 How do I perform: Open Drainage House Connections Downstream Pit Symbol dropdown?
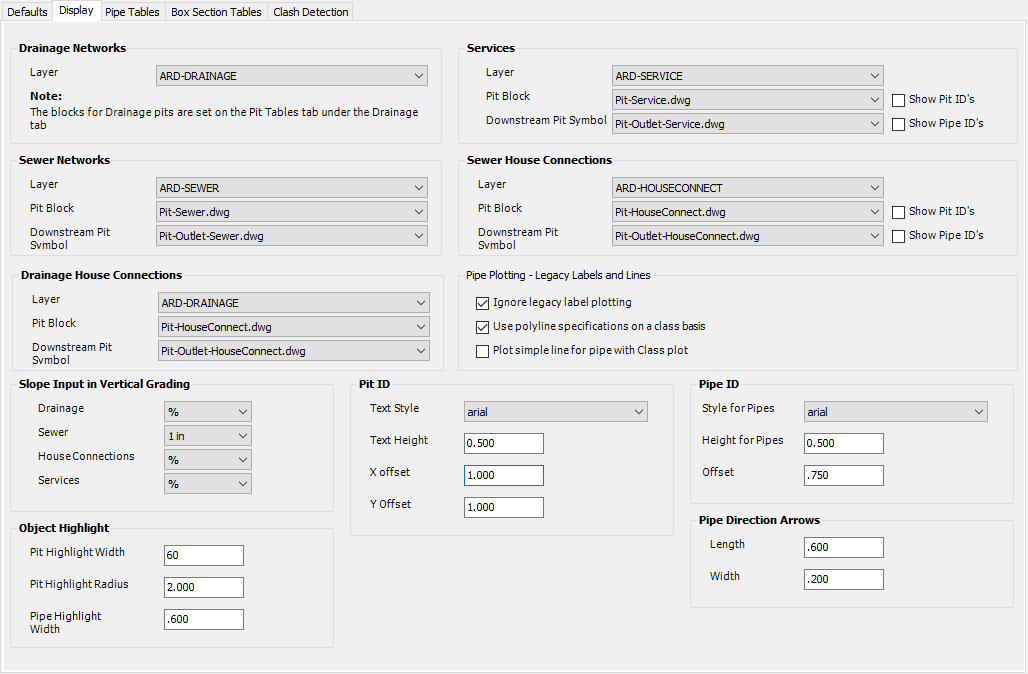(294, 351)
